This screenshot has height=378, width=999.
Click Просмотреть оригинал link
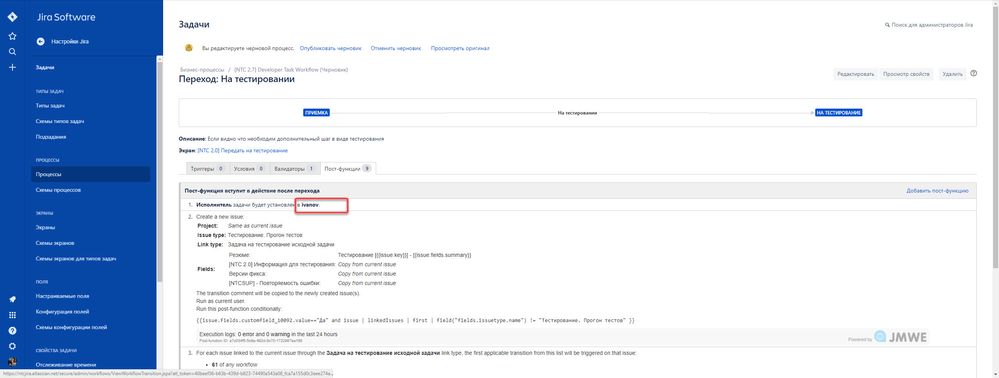click(x=460, y=48)
